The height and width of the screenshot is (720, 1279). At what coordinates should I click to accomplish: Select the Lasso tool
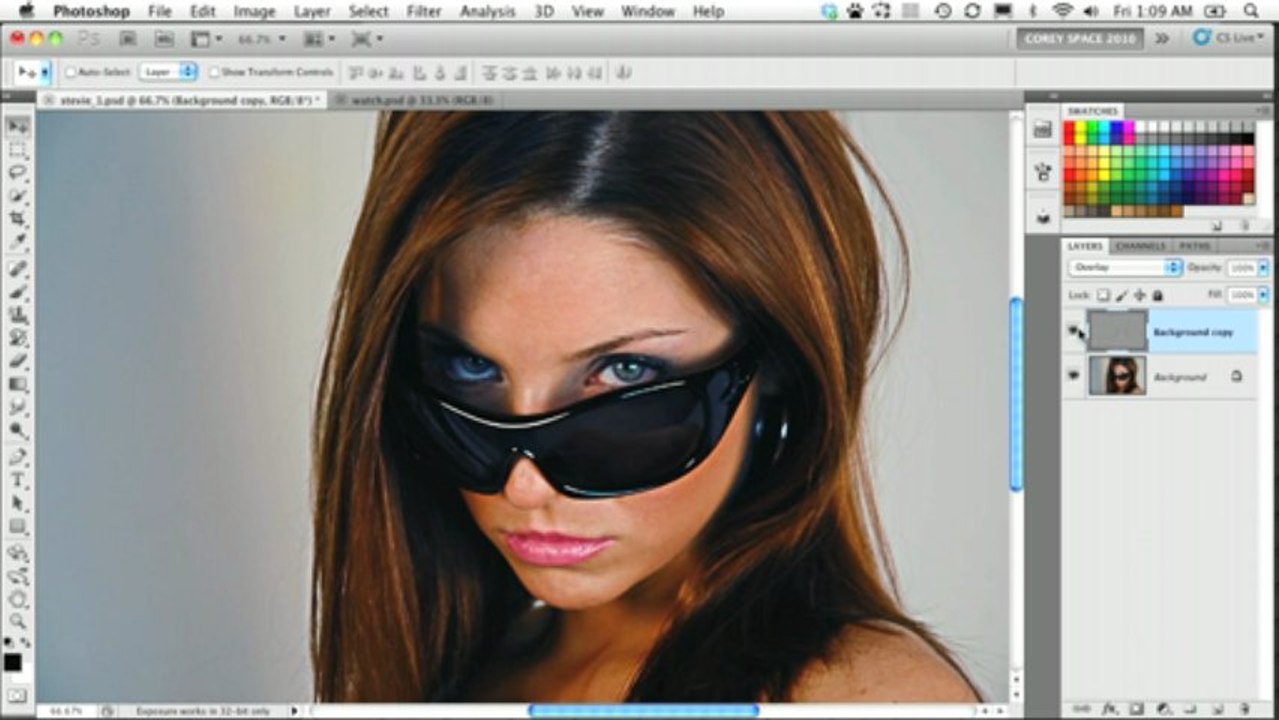pyautogui.click(x=18, y=173)
